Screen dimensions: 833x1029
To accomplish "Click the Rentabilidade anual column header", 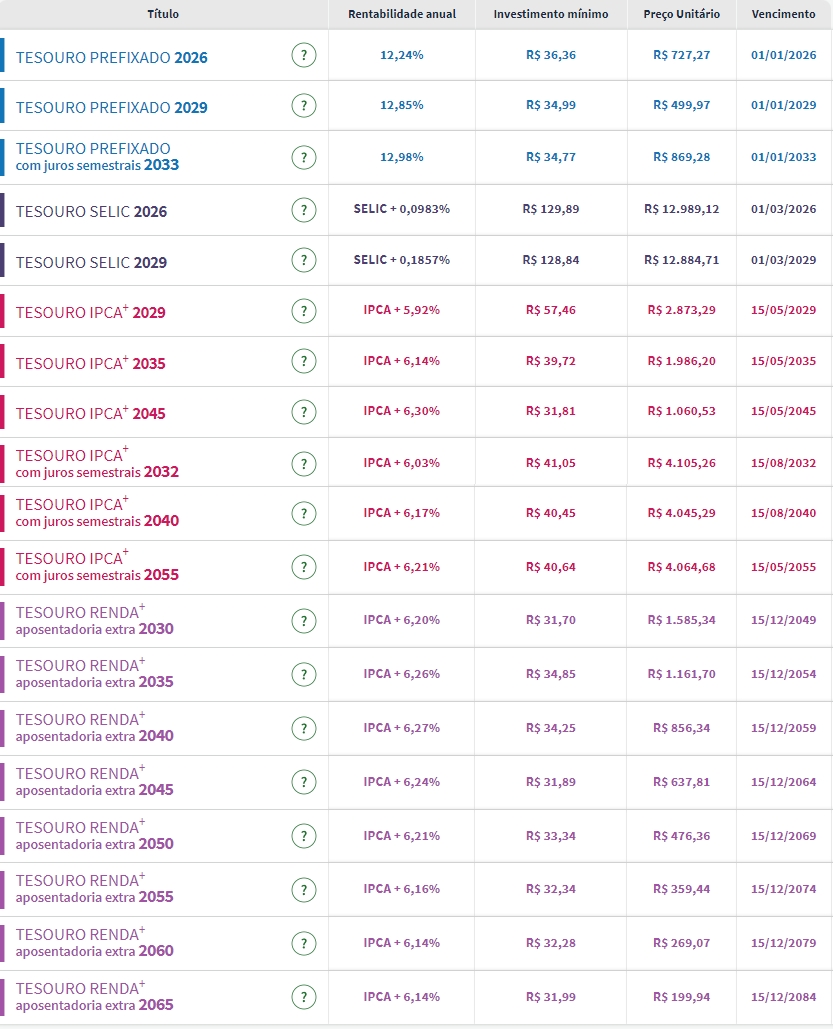I will pyautogui.click(x=401, y=14).
